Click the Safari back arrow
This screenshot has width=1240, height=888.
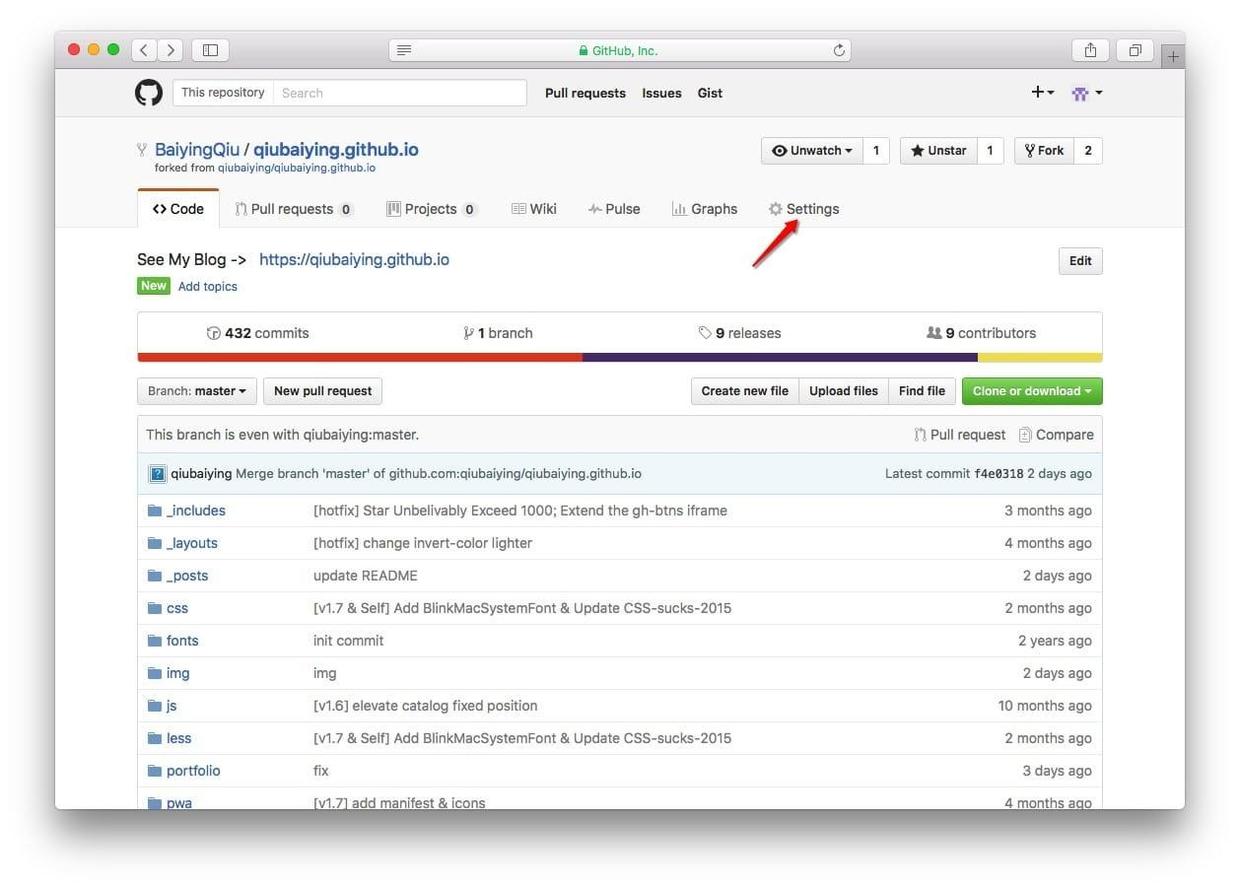click(x=145, y=50)
